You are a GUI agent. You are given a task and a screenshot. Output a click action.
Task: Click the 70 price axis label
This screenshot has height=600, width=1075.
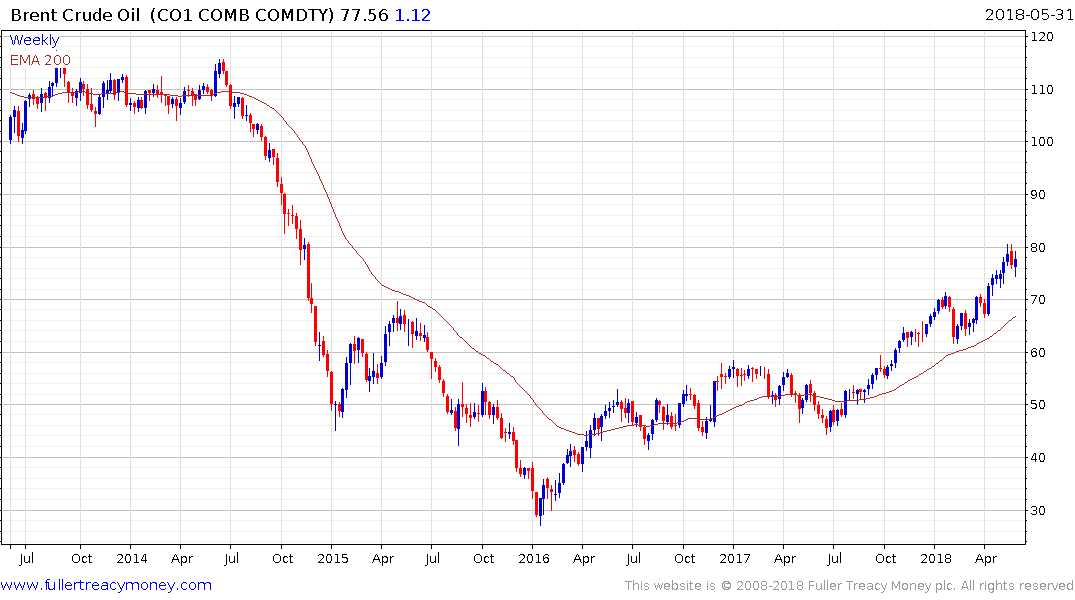[x=1038, y=300]
